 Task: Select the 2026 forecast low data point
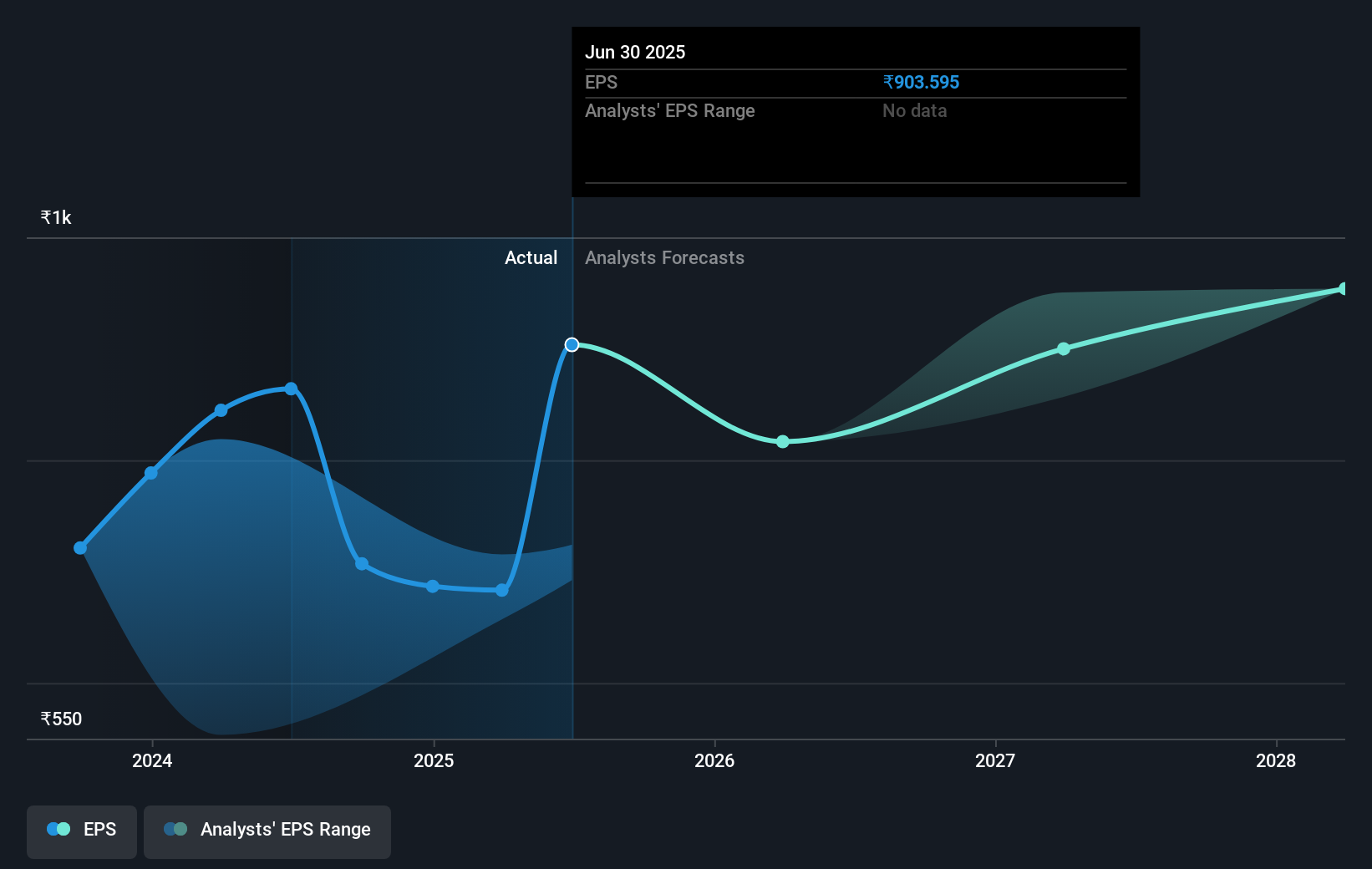[x=782, y=441]
